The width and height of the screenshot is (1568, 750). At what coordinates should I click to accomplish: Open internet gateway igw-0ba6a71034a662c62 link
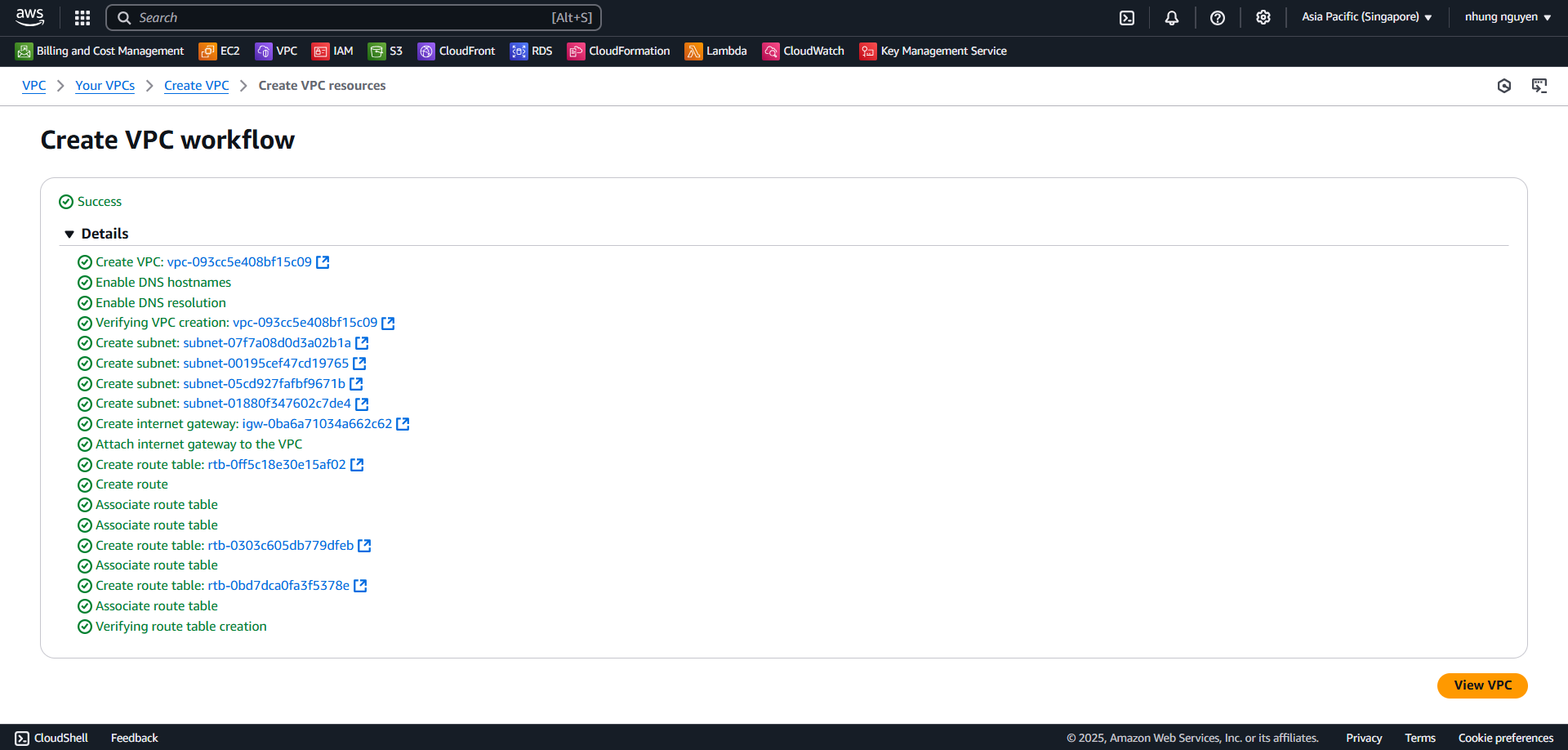(317, 424)
